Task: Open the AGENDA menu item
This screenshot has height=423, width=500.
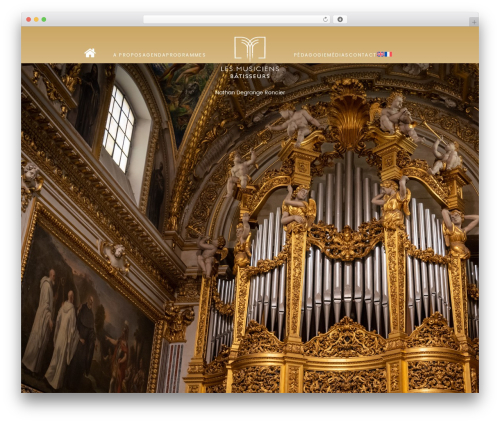Action: click(x=153, y=55)
